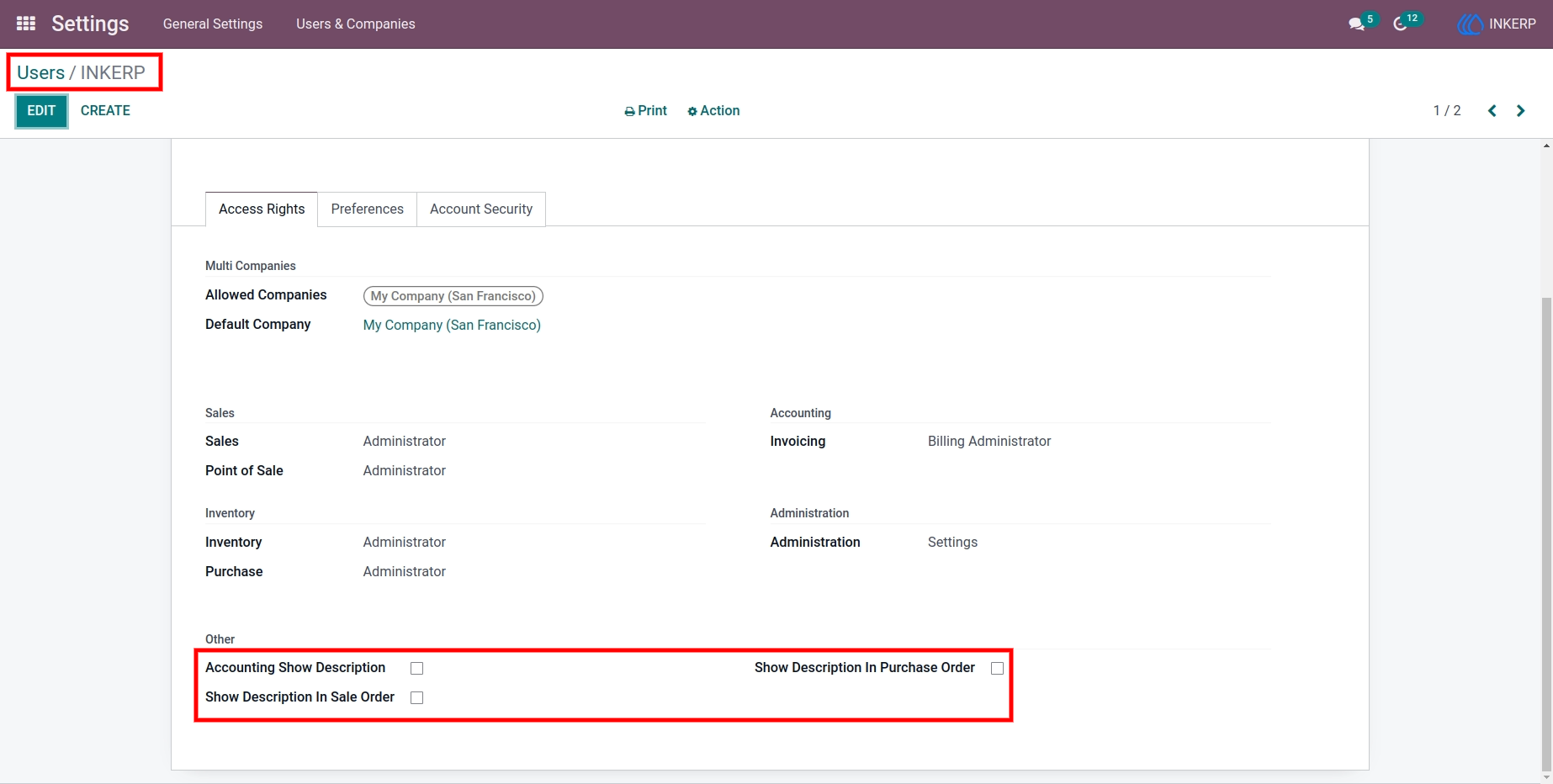The image size is (1553, 784).
Task: Click the Point of Sale Administrator value
Action: [405, 471]
